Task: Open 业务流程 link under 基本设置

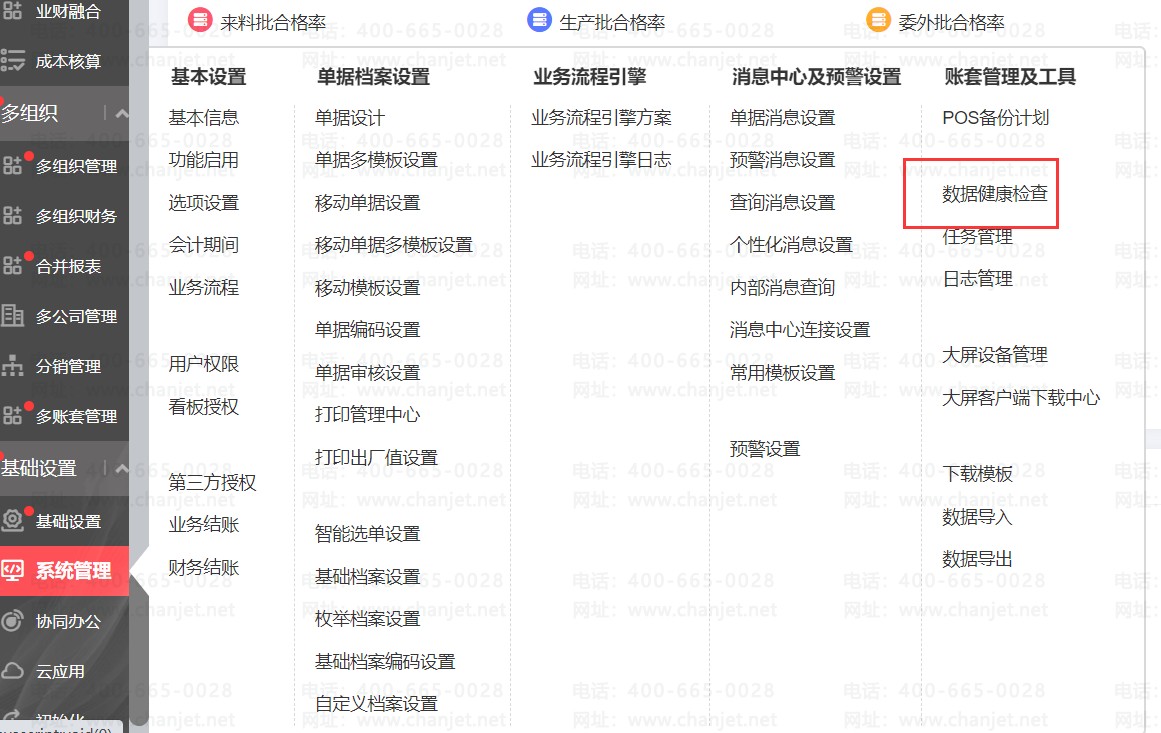Action: pos(204,287)
